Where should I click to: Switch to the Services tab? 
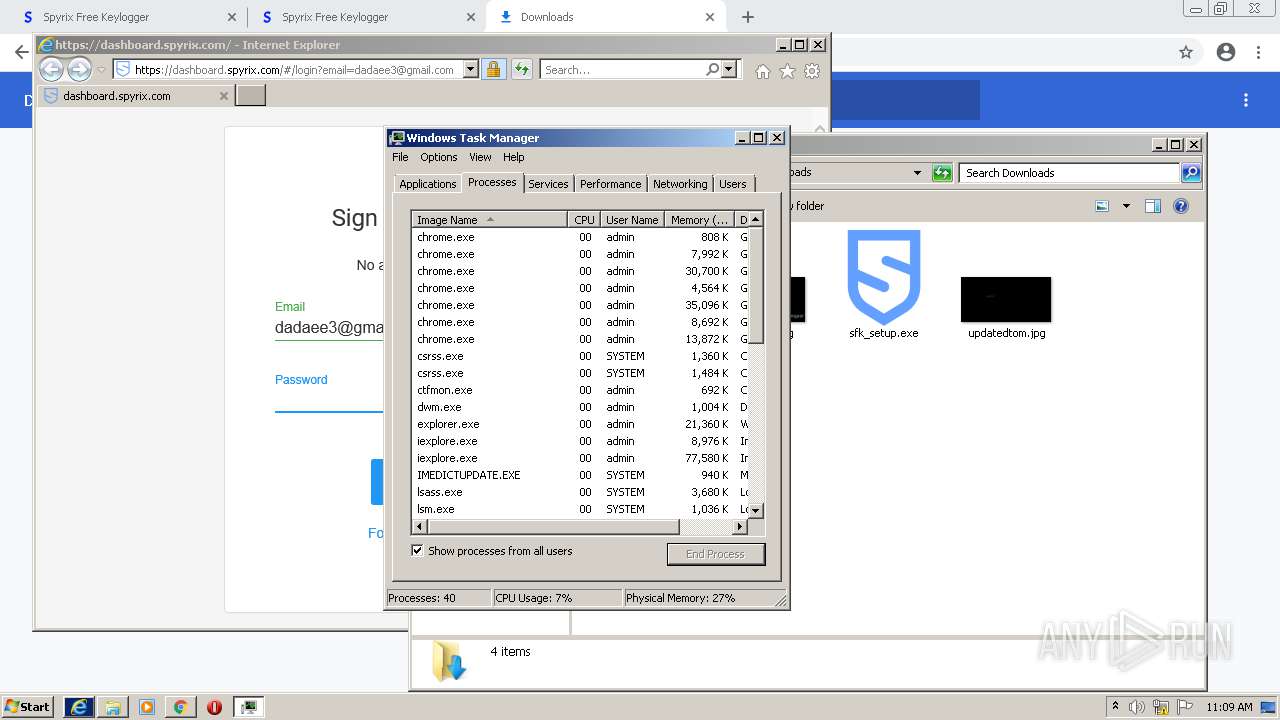point(548,184)
